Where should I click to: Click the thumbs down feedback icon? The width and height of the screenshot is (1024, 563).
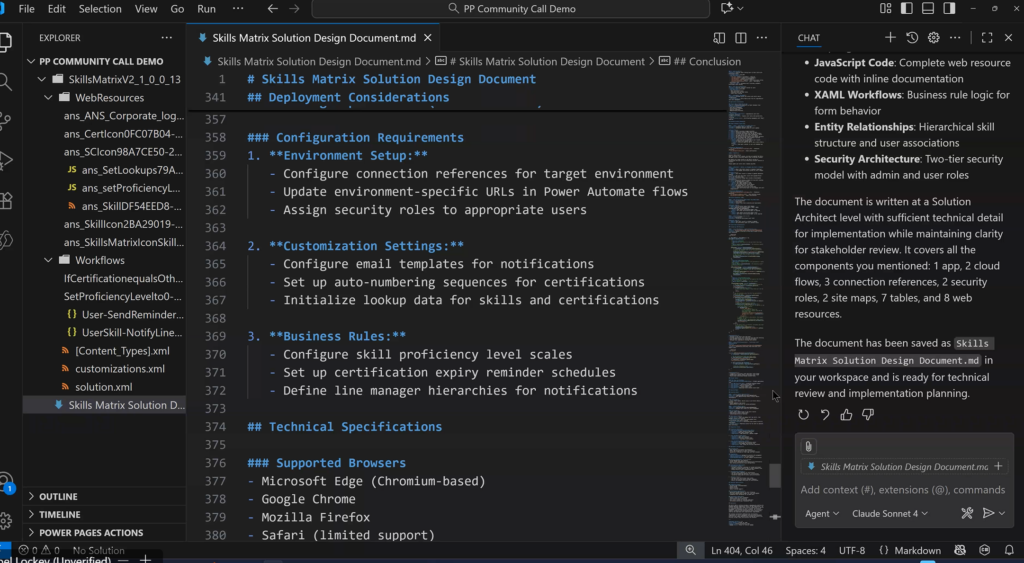coord(868,415)
